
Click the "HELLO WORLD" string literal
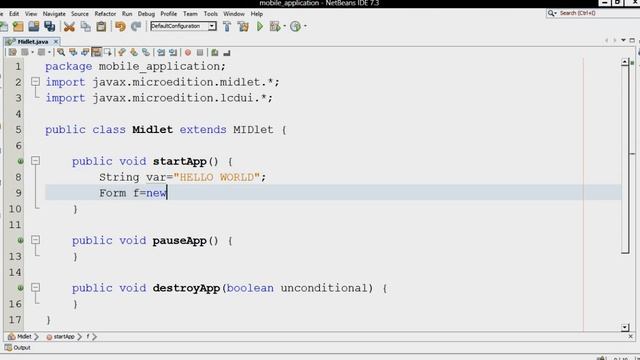coord(217,177)
